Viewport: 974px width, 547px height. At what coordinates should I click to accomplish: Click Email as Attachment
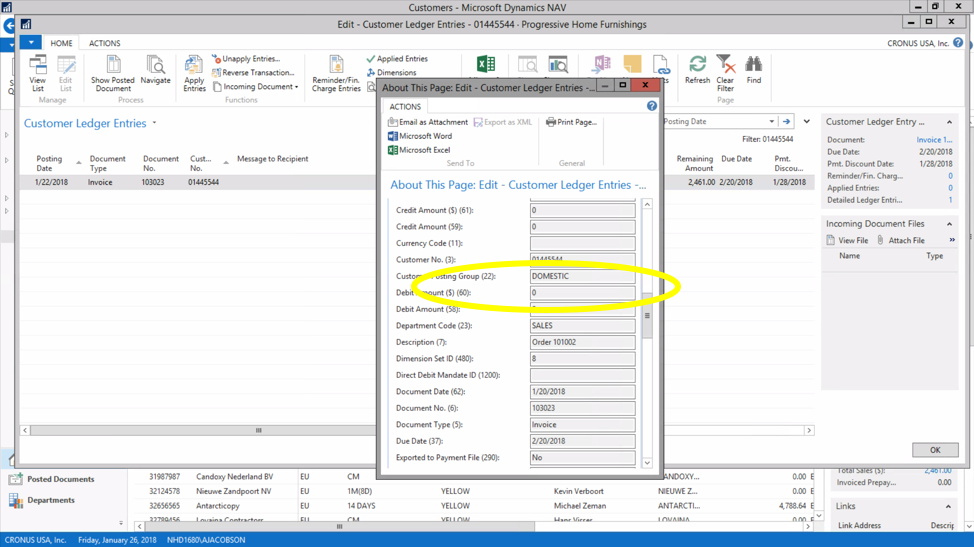(428, 122)
